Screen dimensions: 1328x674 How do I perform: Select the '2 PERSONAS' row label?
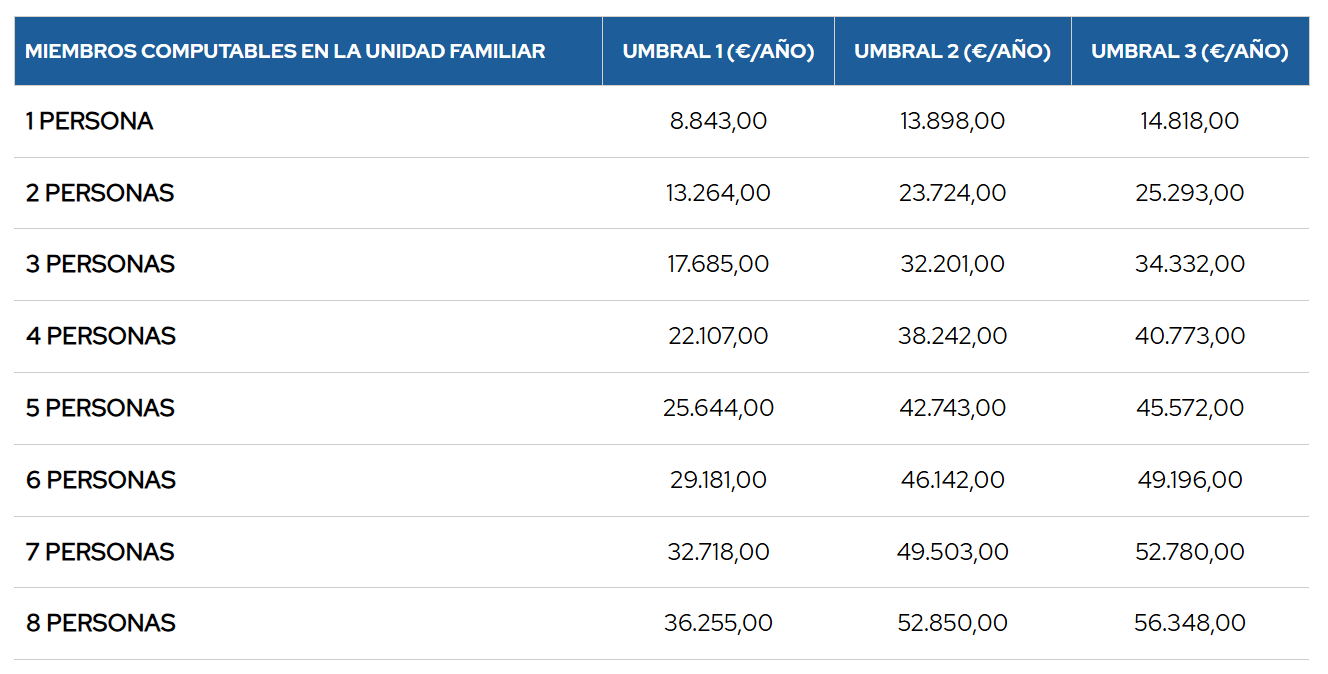point(100,193)
